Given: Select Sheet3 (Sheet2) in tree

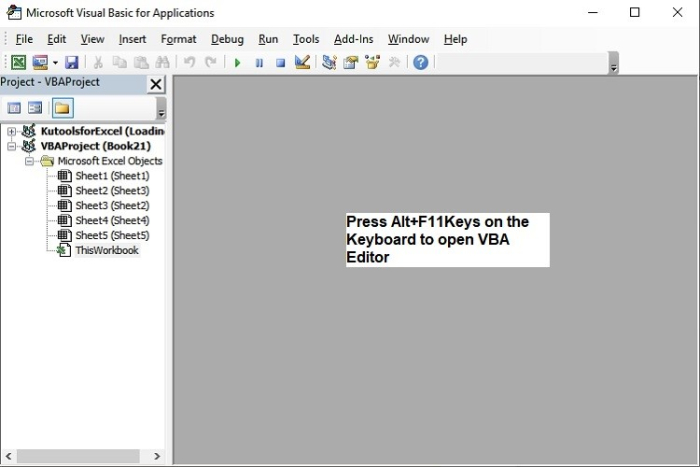Looking at the screenshot, I should [112, 205].
